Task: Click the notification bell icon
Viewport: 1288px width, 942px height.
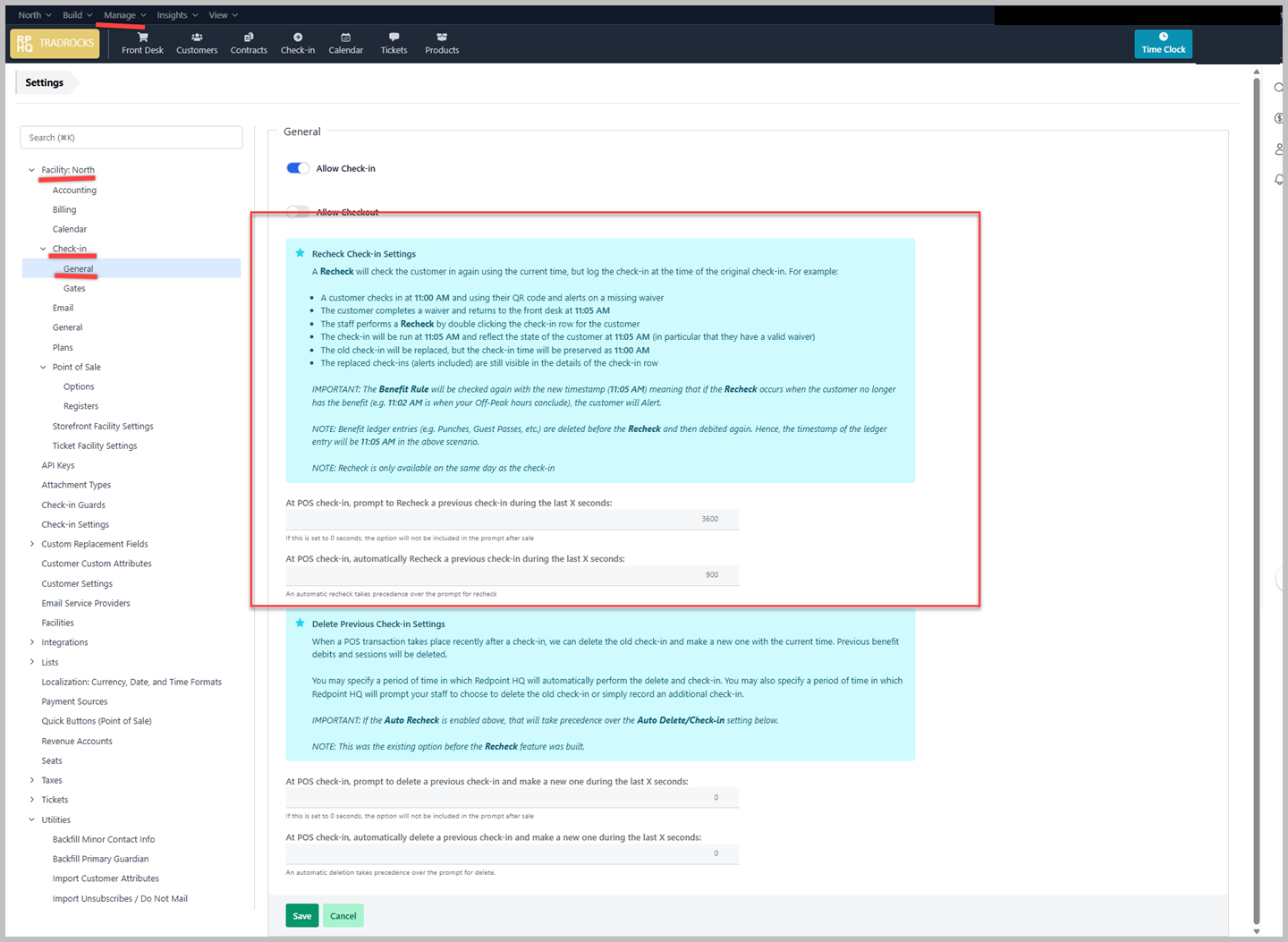Action: 1279,180
